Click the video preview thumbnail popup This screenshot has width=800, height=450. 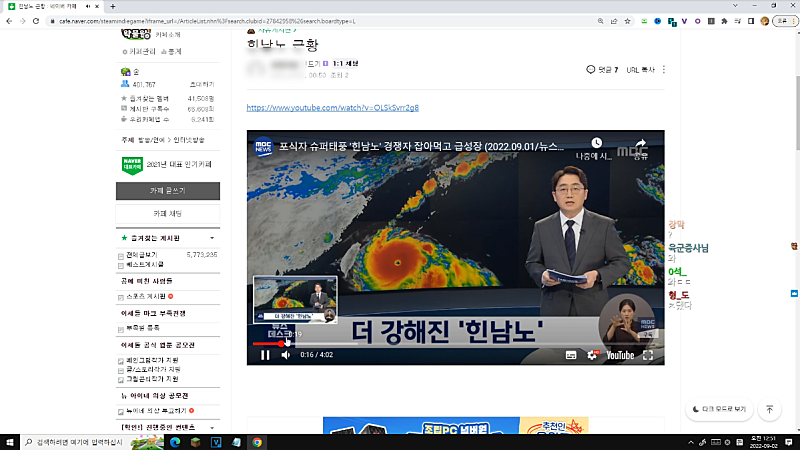click(295, 299)
